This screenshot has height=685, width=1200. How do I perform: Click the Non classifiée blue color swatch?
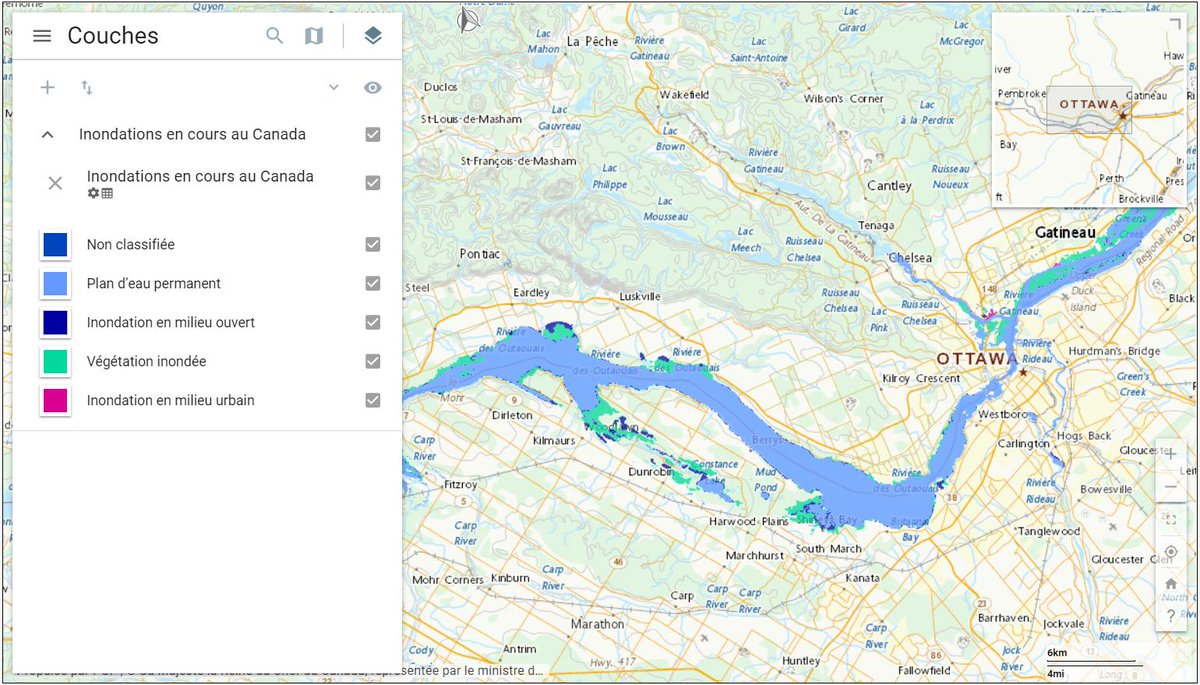pyautogui.click(x=55, y=244)
